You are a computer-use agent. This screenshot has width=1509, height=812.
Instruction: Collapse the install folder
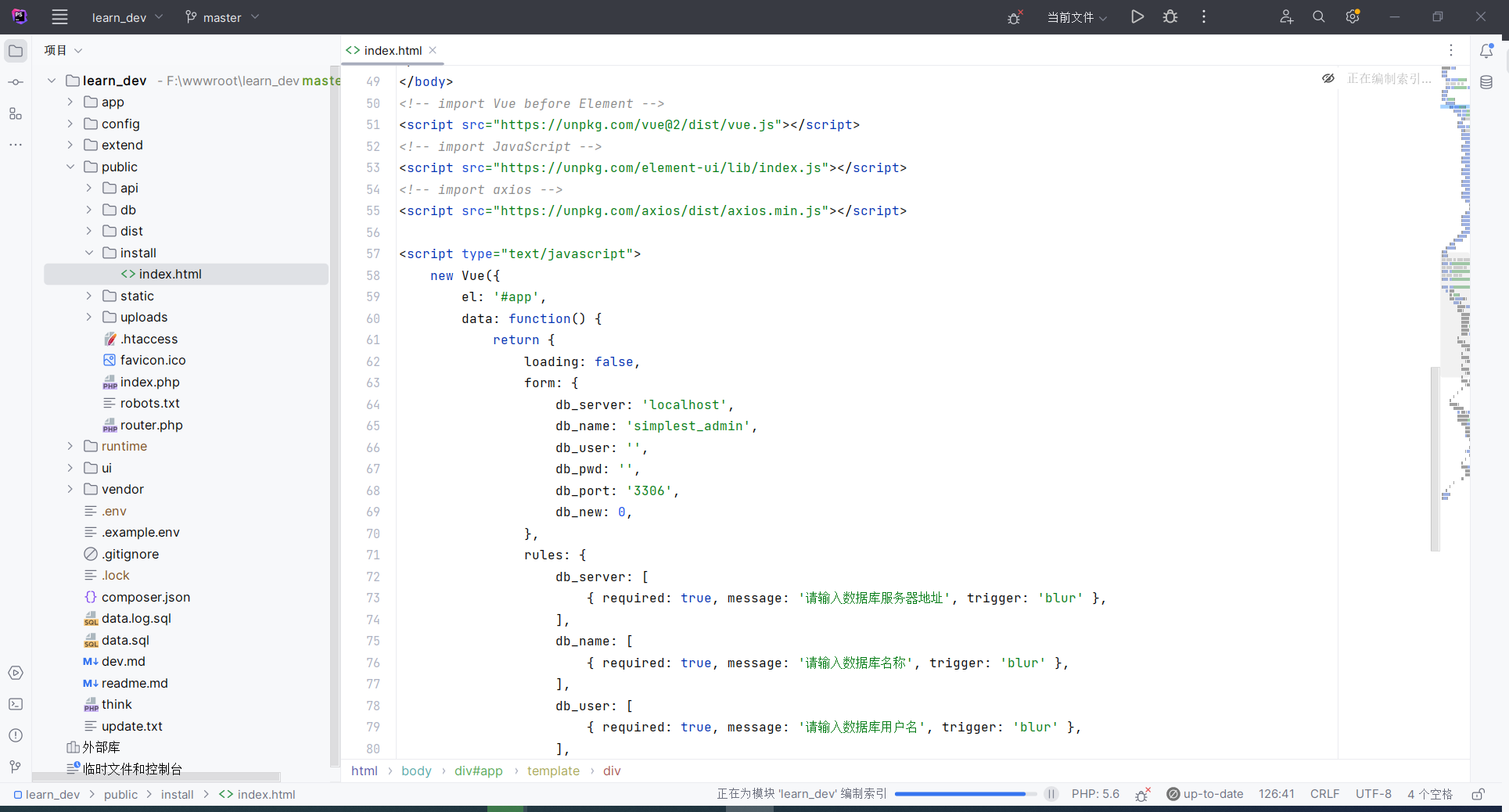click(89, 253)
